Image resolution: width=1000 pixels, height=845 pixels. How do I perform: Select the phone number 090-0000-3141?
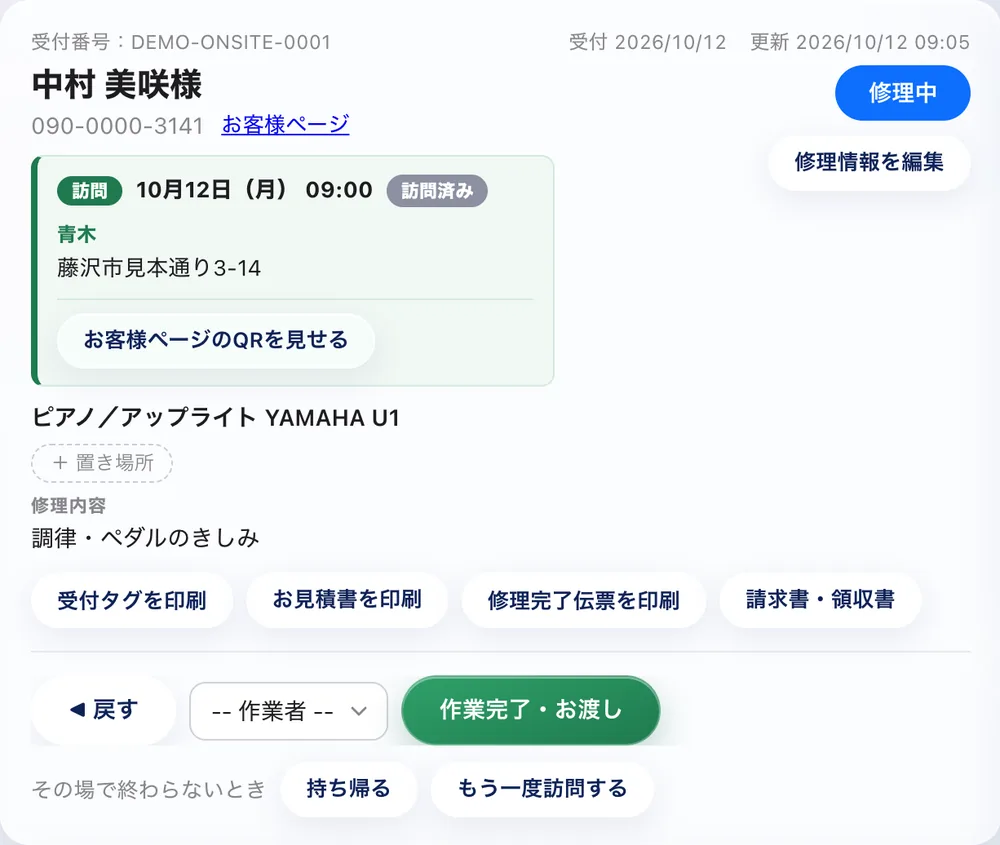pyautogui.click(x=117, y=126)
